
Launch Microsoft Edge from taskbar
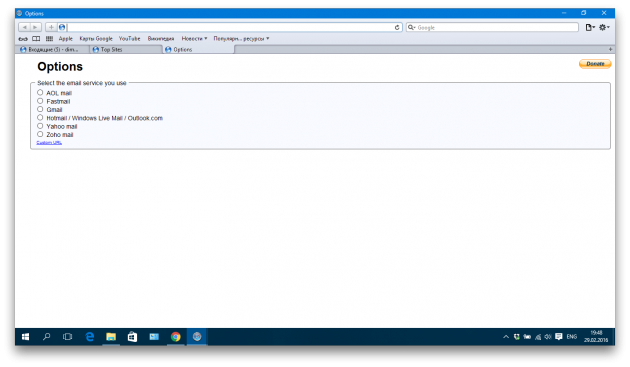pyautogui.click(x=90, y=337)
